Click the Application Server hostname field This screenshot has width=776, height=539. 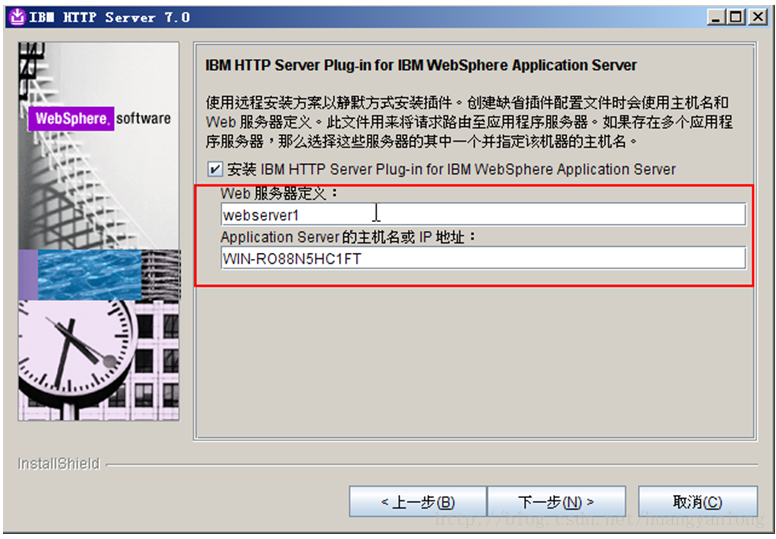(483, 258)
